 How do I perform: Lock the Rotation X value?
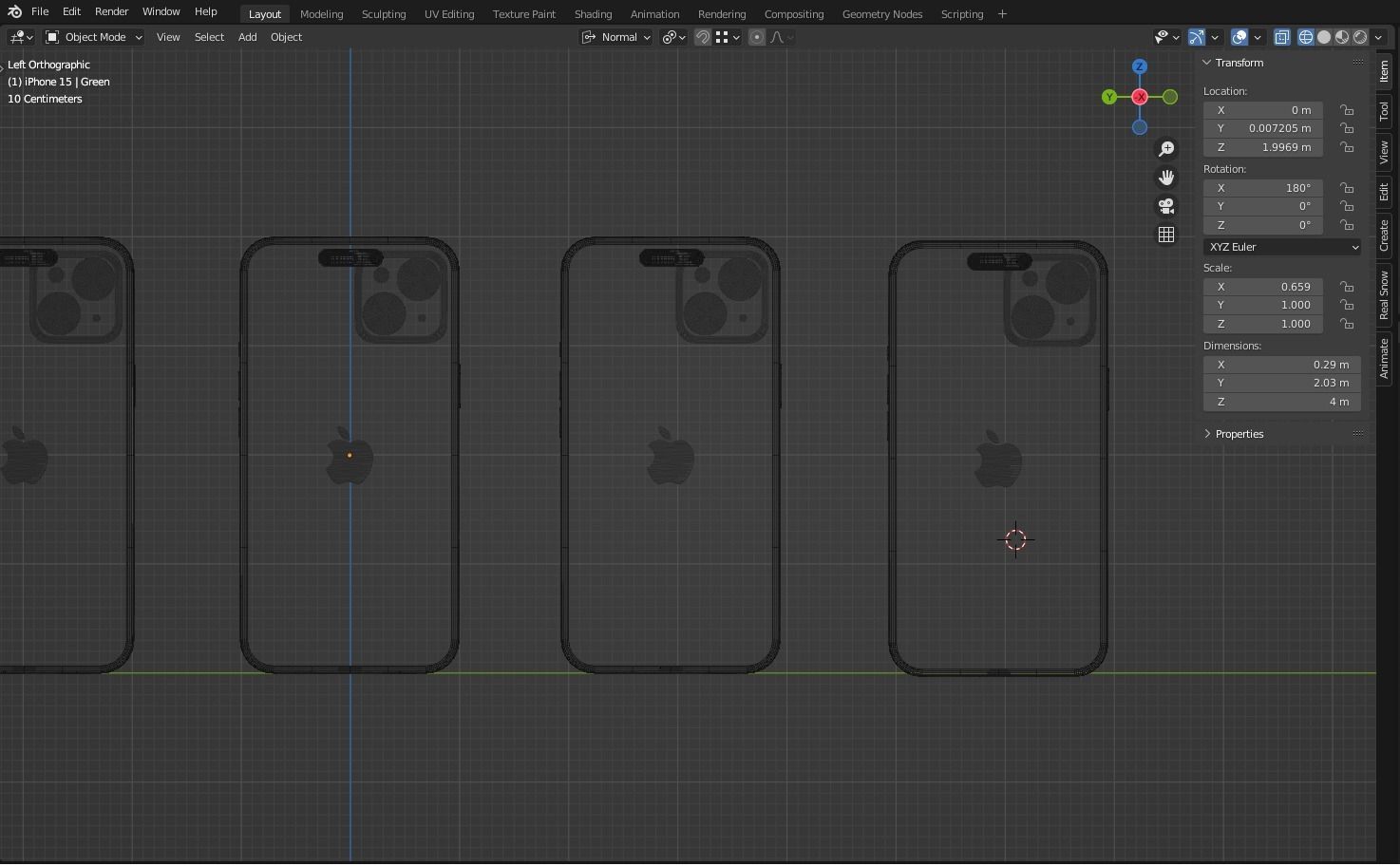tap(1347, 188)
